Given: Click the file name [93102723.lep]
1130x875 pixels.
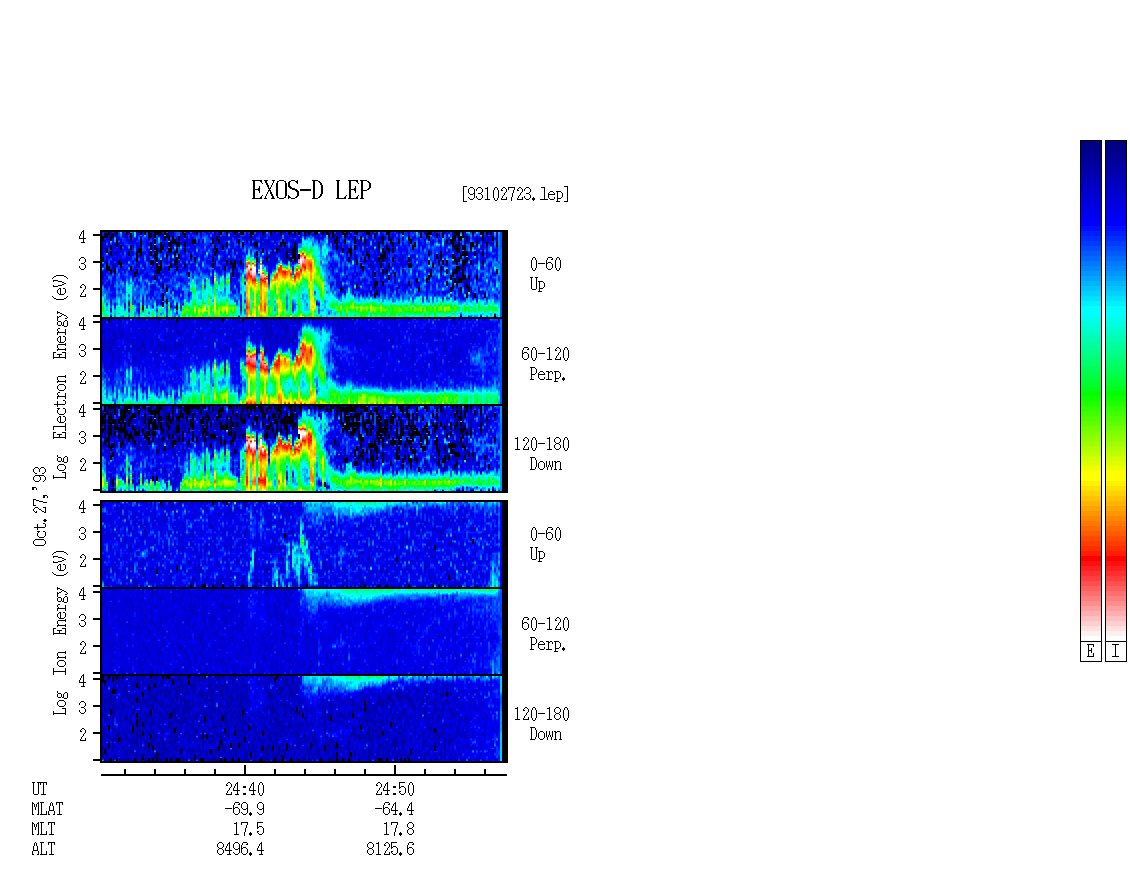Looking at the screenshot, I should coord(515,194).
